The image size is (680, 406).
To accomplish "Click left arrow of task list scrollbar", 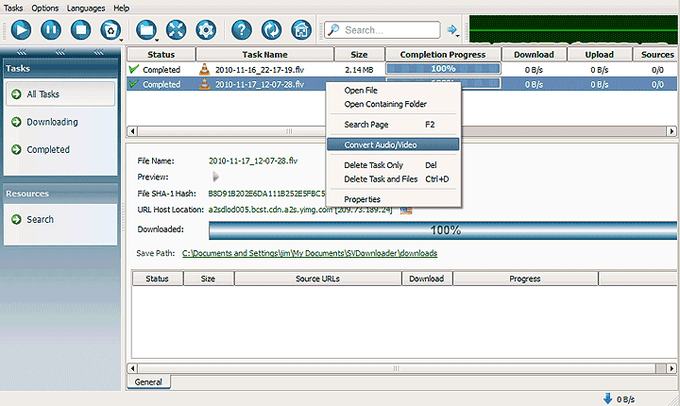I will (133, 131).
